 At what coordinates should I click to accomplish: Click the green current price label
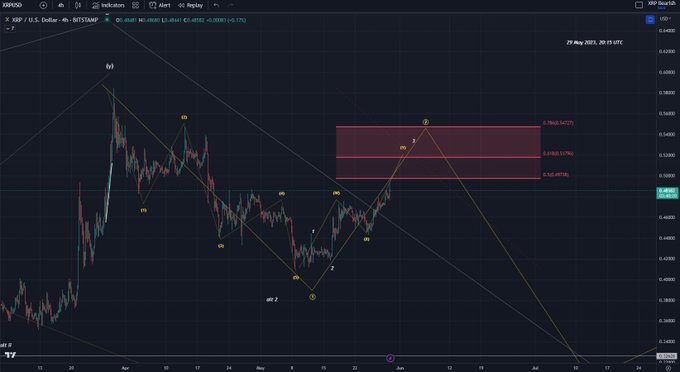tap(667, 193)
